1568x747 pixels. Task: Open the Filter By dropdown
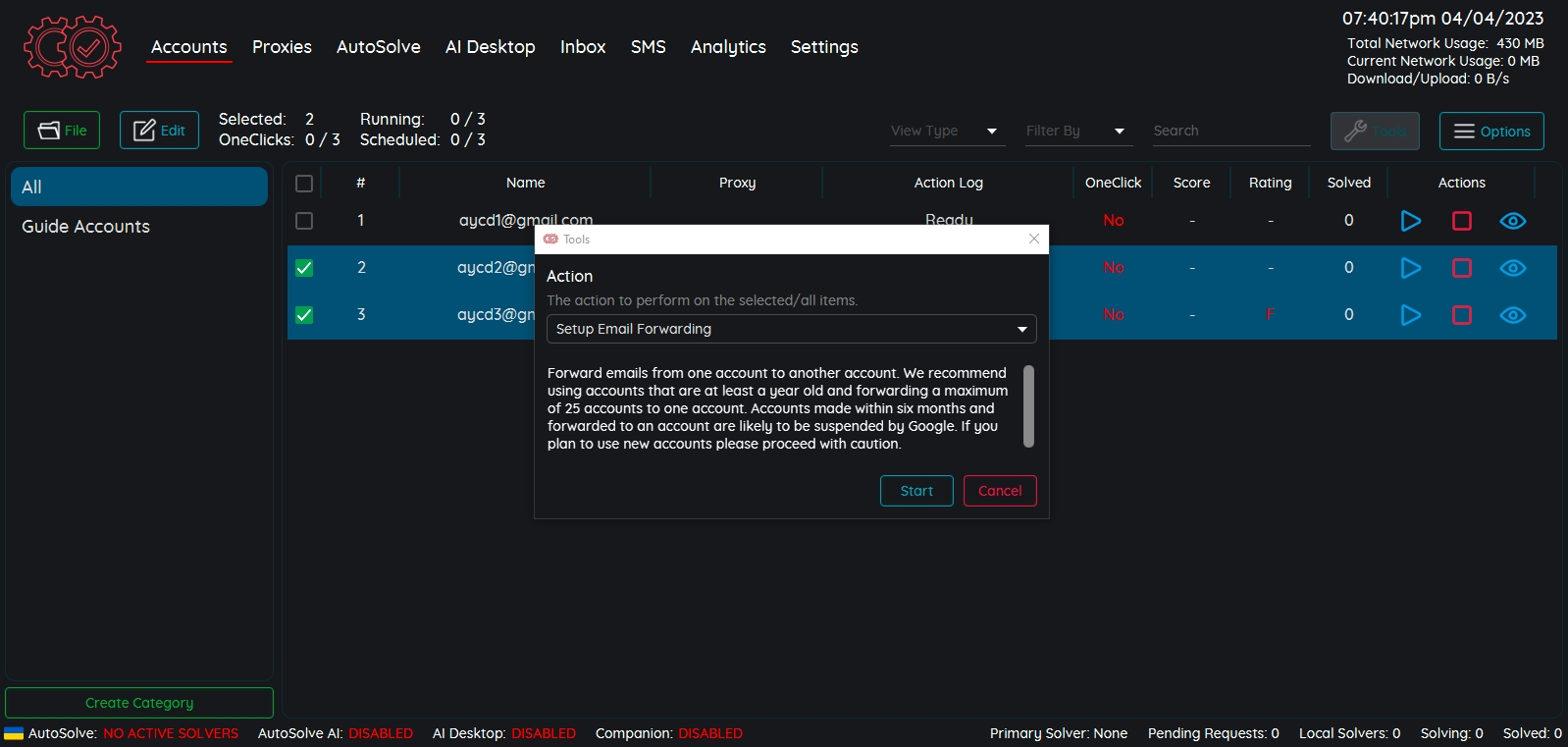tap(1075, 131)
